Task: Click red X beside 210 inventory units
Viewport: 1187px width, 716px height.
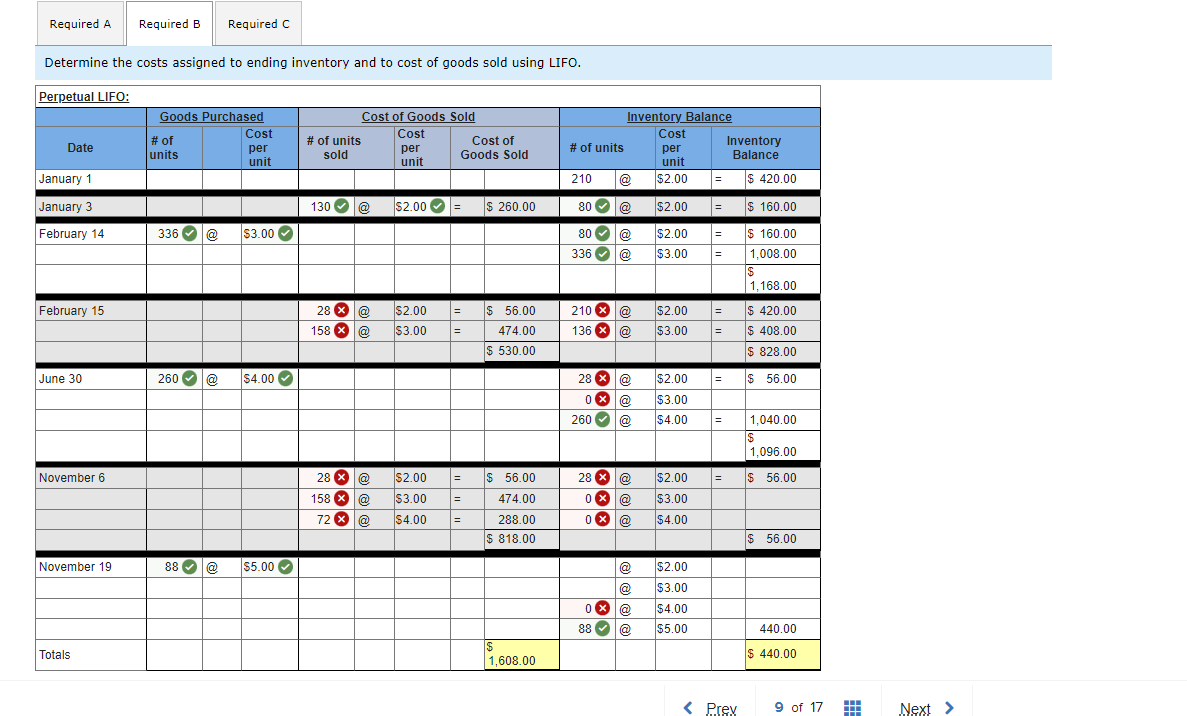Action: (603, 310)
